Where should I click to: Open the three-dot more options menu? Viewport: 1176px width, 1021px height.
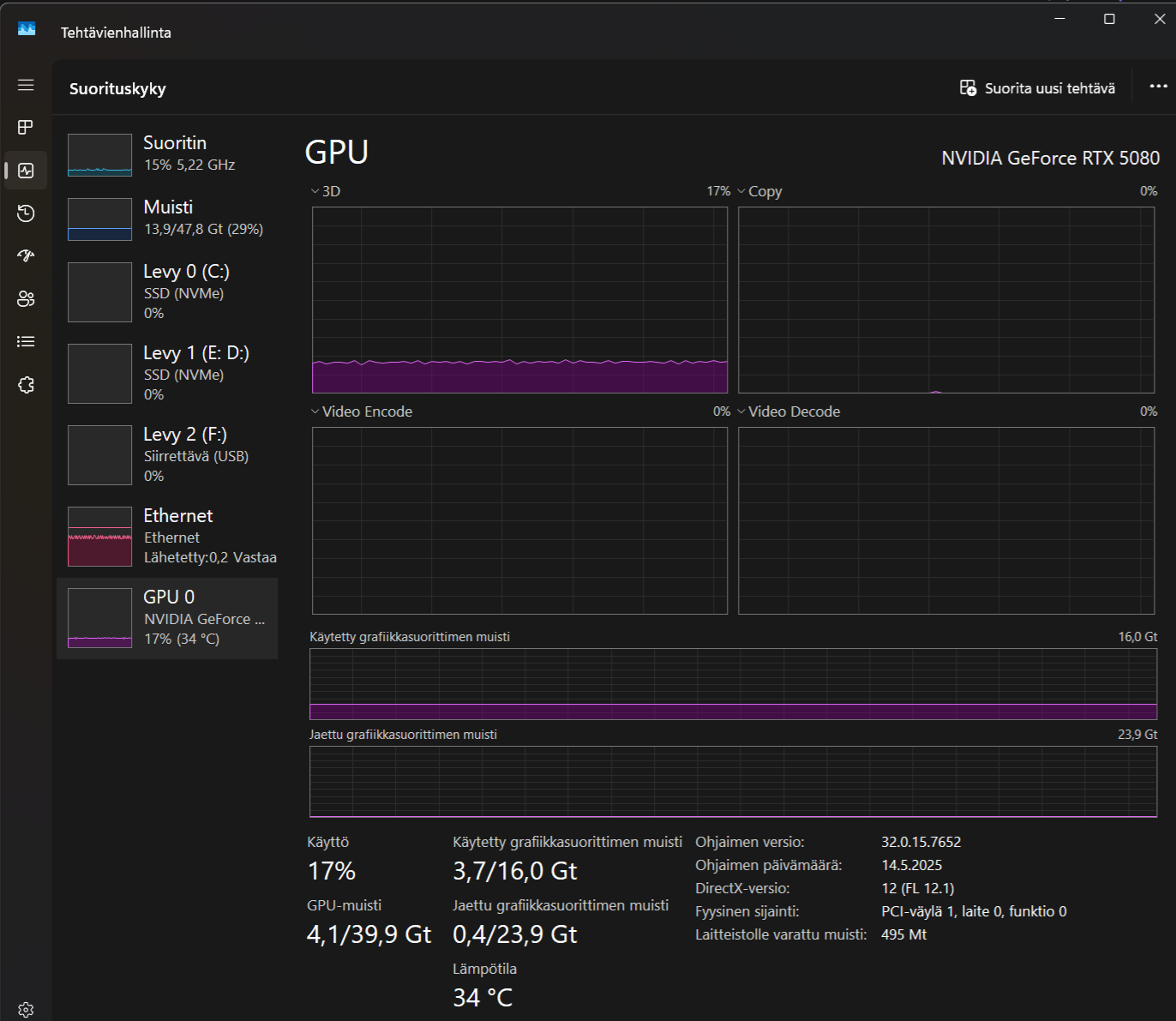click(1158, 87)
